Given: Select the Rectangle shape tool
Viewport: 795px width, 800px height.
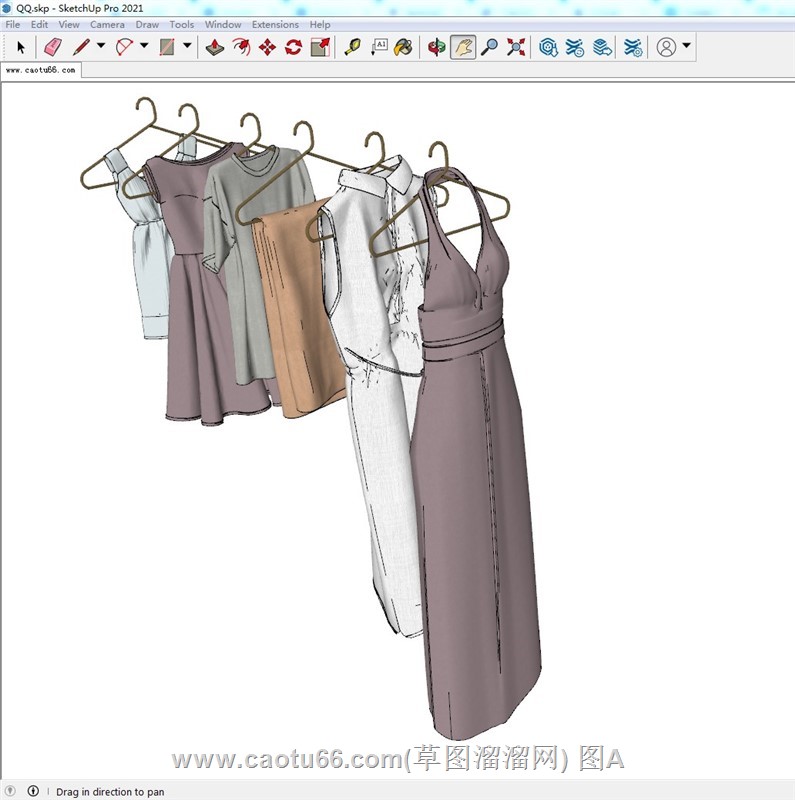Looking at the screenshot, I should tap(167, 47).
